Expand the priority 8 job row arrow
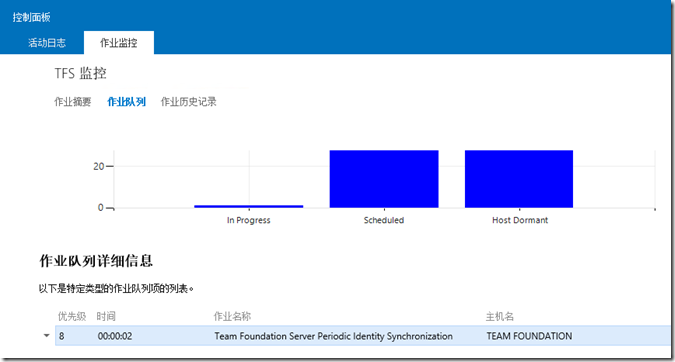The height and width of the screenshot is (362, 675). coord(46,336)
